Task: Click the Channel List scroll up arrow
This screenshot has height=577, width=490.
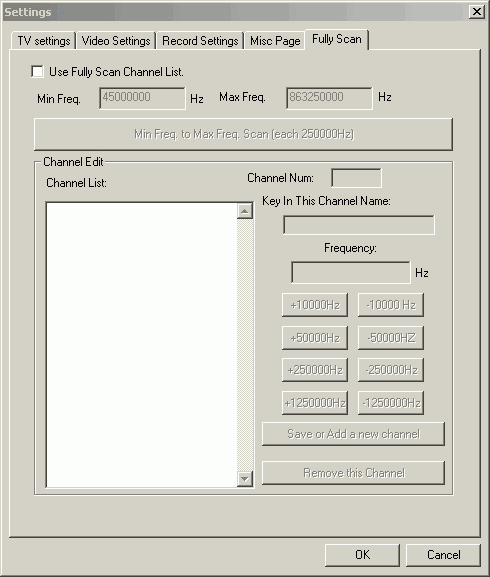Action: tap(245, 211)
